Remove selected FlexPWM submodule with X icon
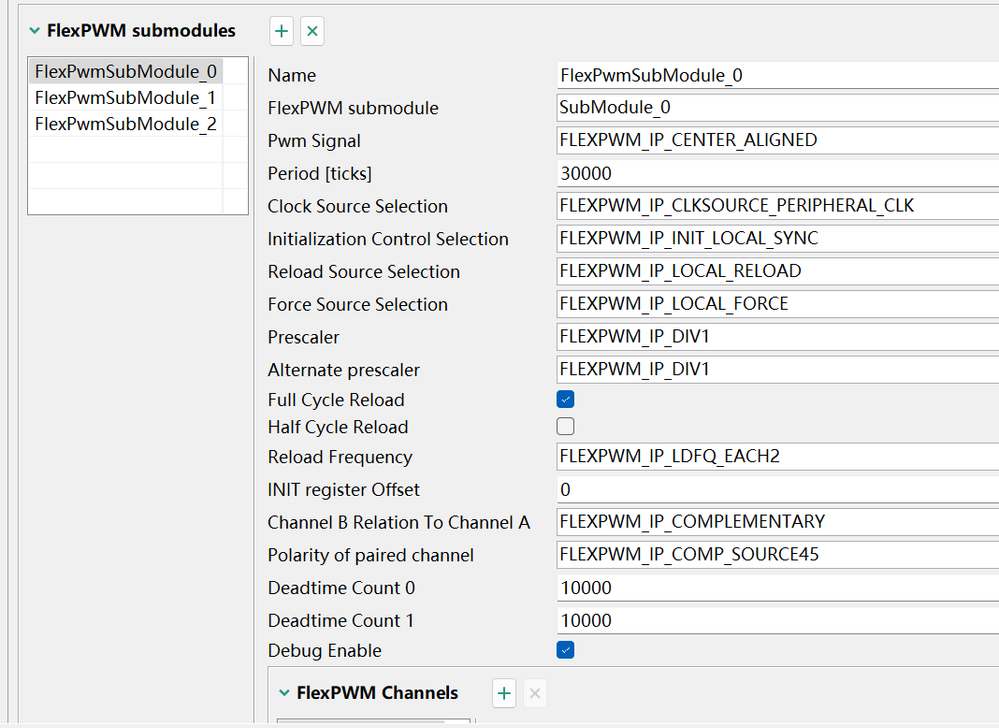 pos(312,32)
